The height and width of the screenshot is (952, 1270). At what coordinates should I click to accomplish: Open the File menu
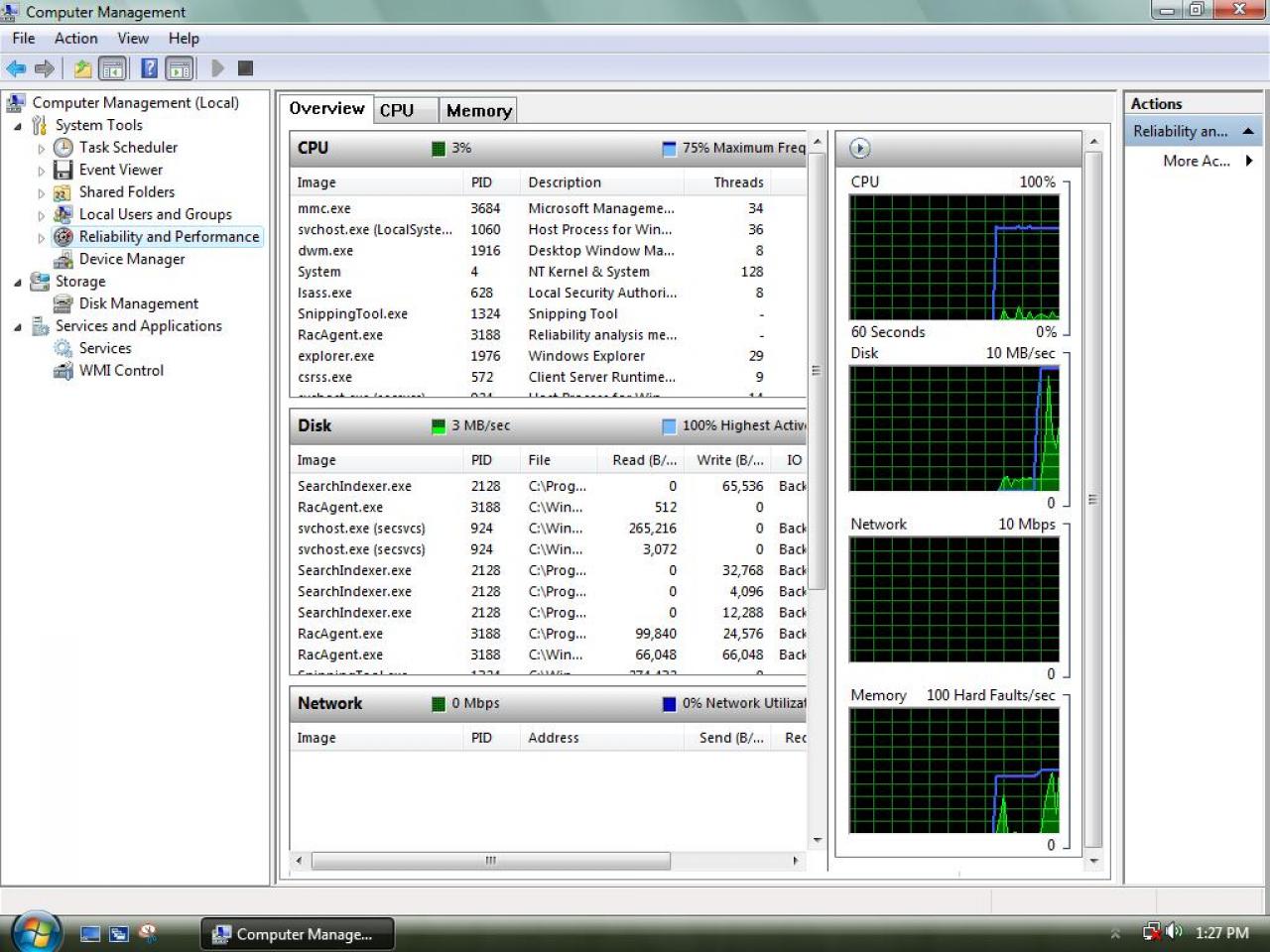click(24, 38)
